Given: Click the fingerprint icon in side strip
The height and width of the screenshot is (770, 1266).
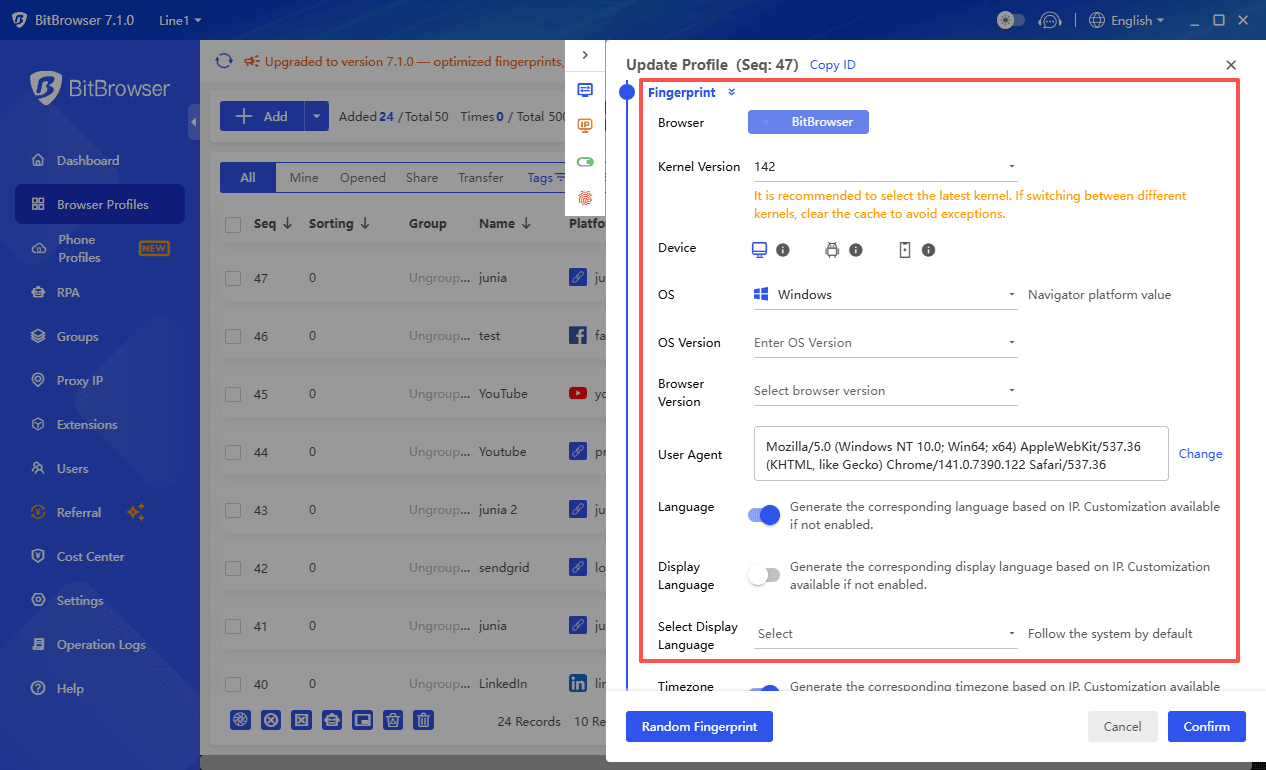Looking at the screenshot, I should click(x=585, y=198).
